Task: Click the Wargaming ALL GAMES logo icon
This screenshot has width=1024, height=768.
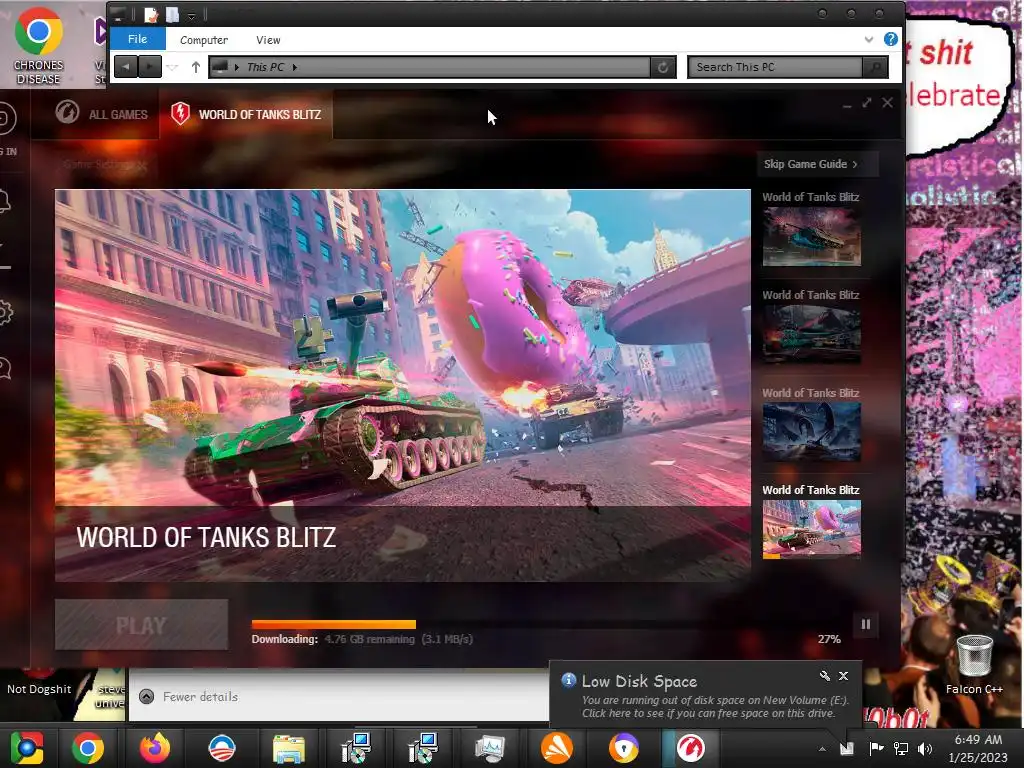Action: [67, 112]
